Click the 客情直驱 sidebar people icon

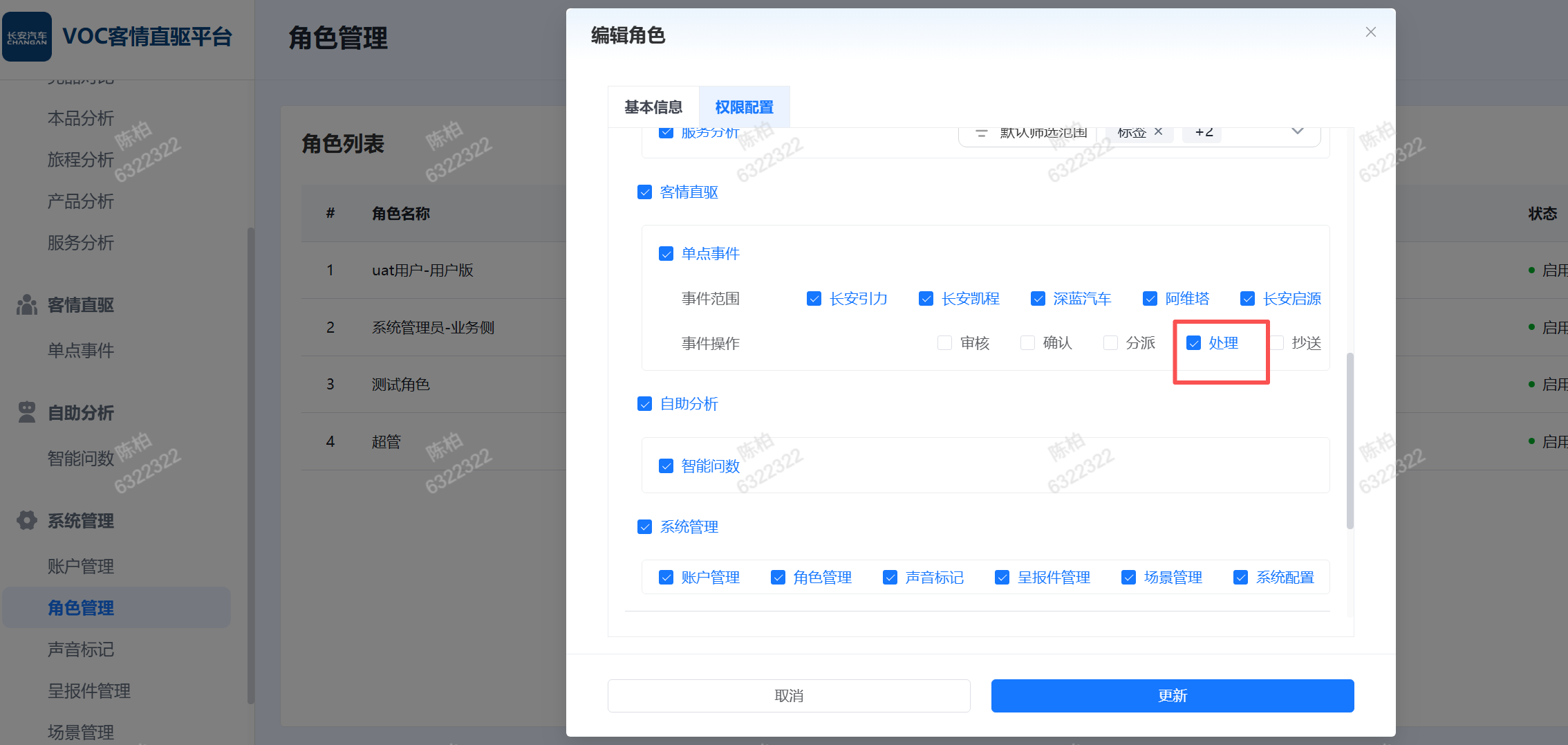pos(27,305)
